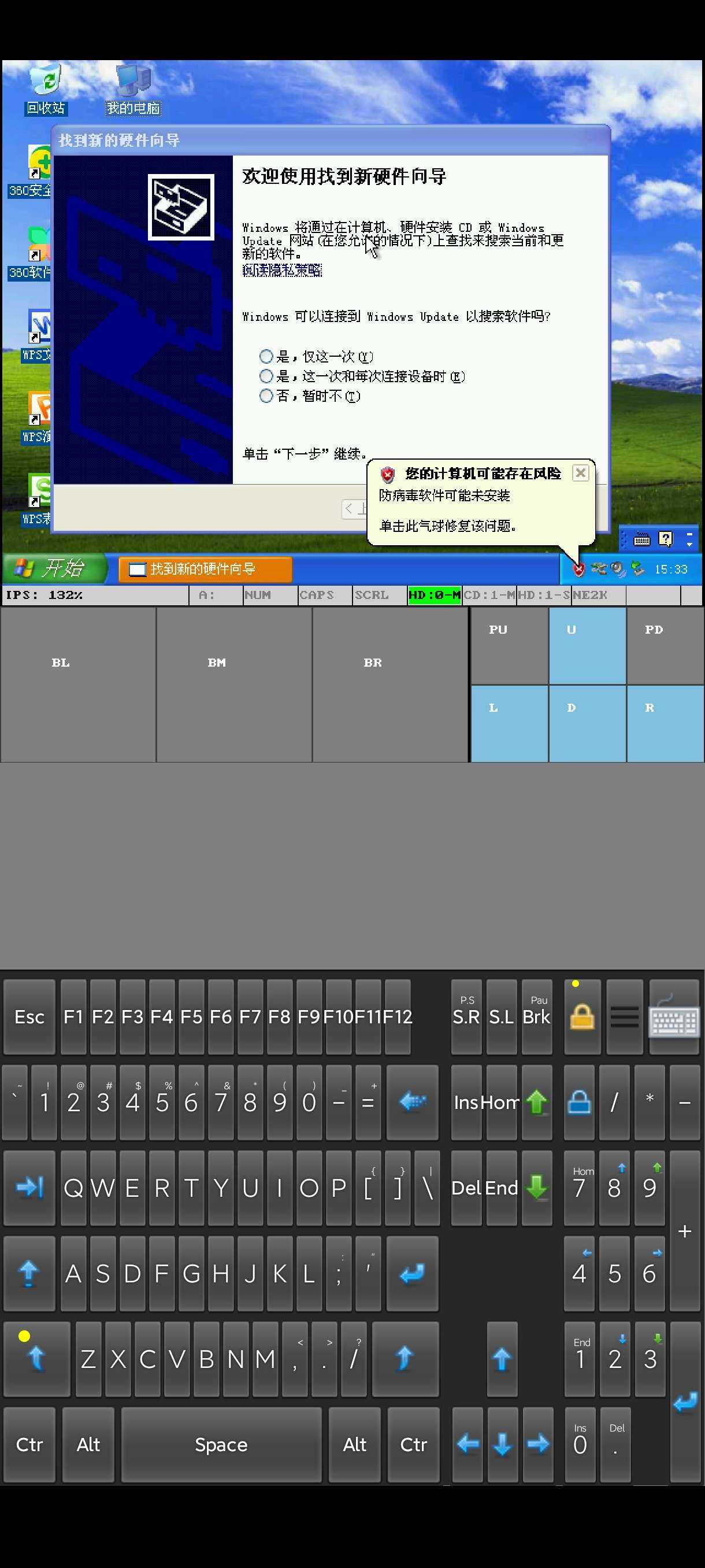Click the language bar help question mark icon
This screenshot has width=705, height=1568.
666,539
